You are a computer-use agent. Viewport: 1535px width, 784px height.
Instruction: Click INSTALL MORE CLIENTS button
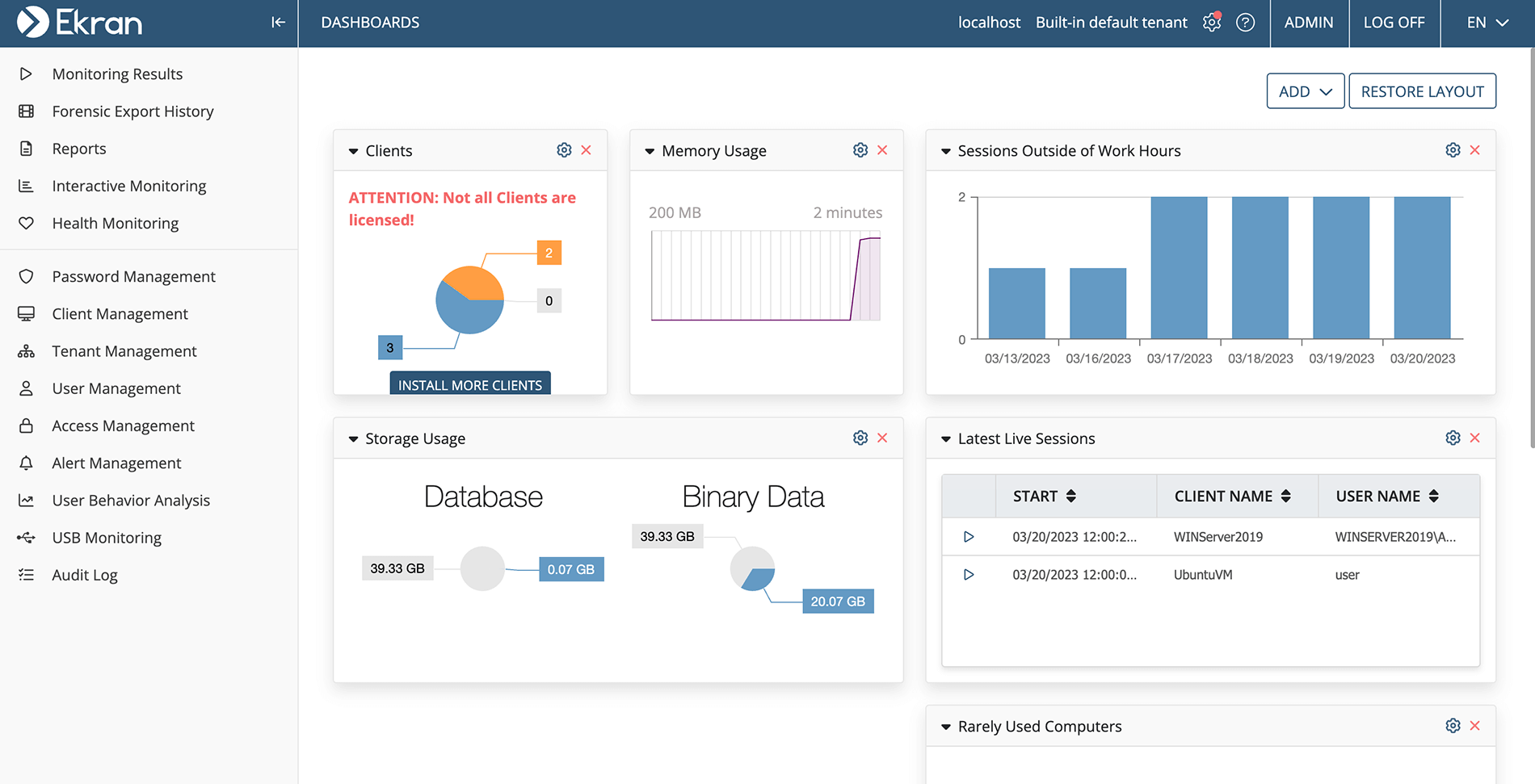470,384
